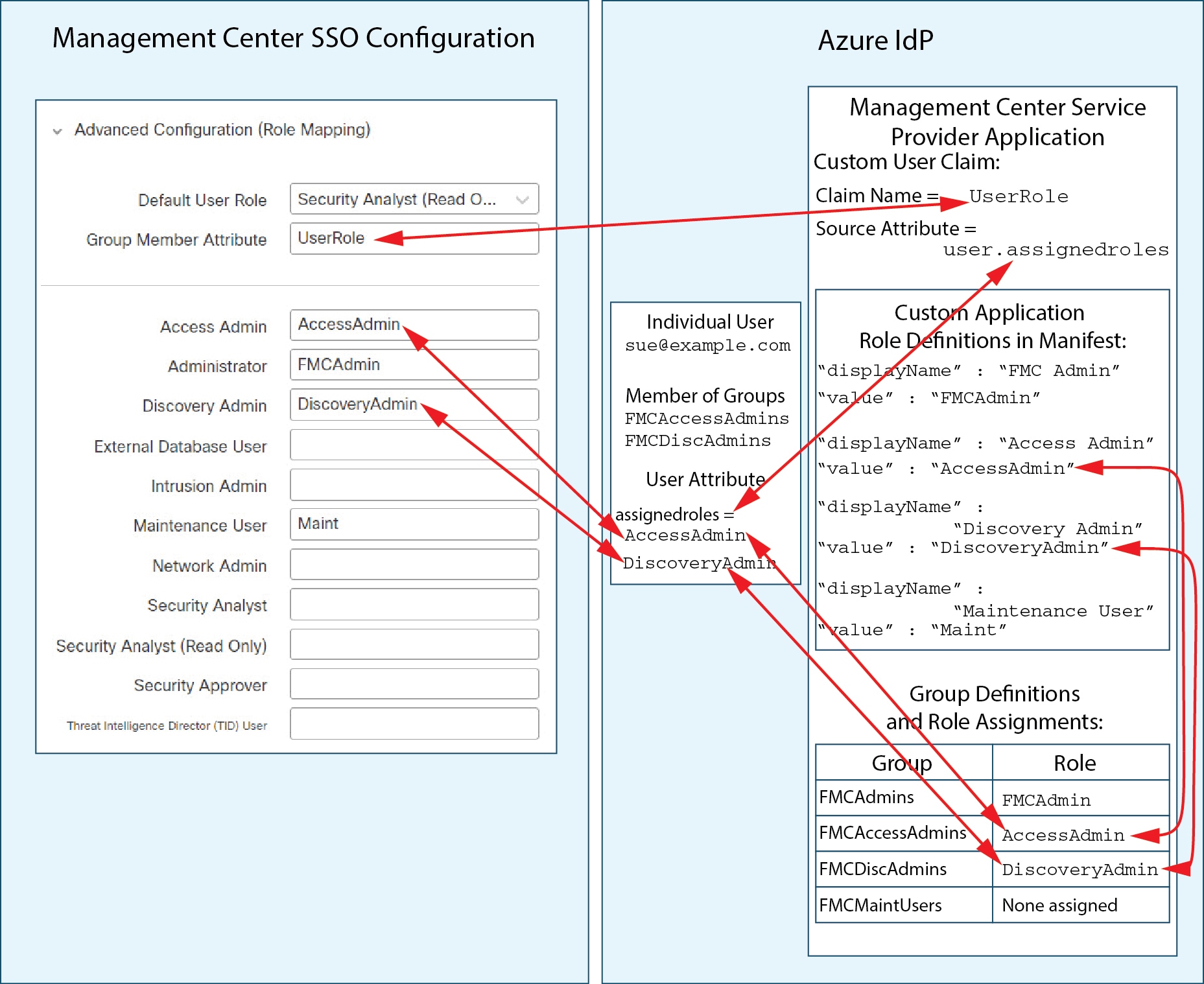The width and height of the screenshot is (1204, 984).
Task: Open the Default User Role dropdown
Action: [x=414, y=199]
